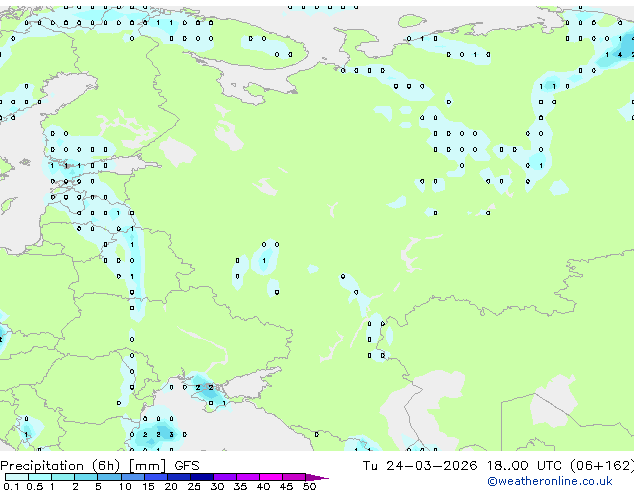
Task: Click the "4" precipitation value on map
Action: tap(620, 55)
